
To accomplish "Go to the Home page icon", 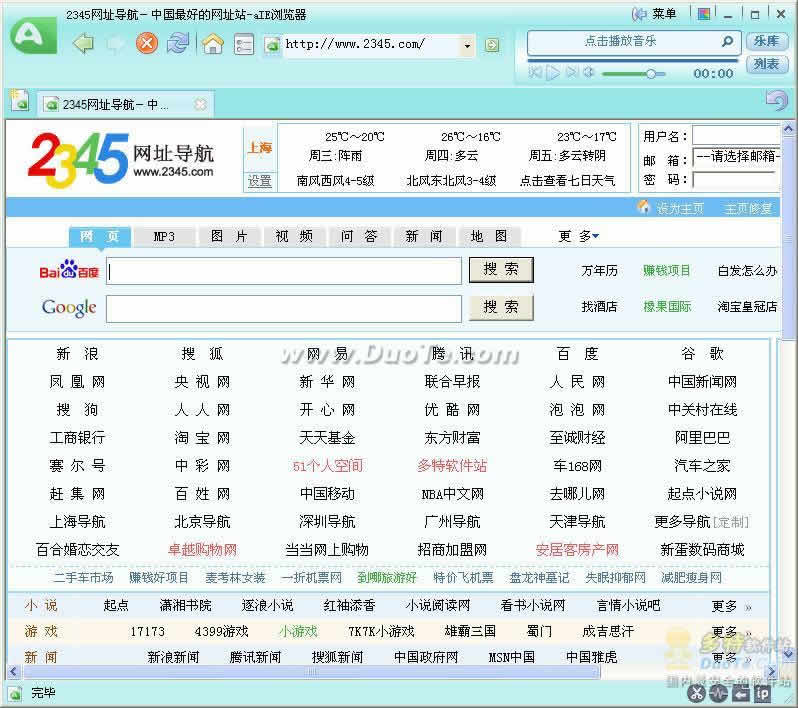I will point(212,44).
